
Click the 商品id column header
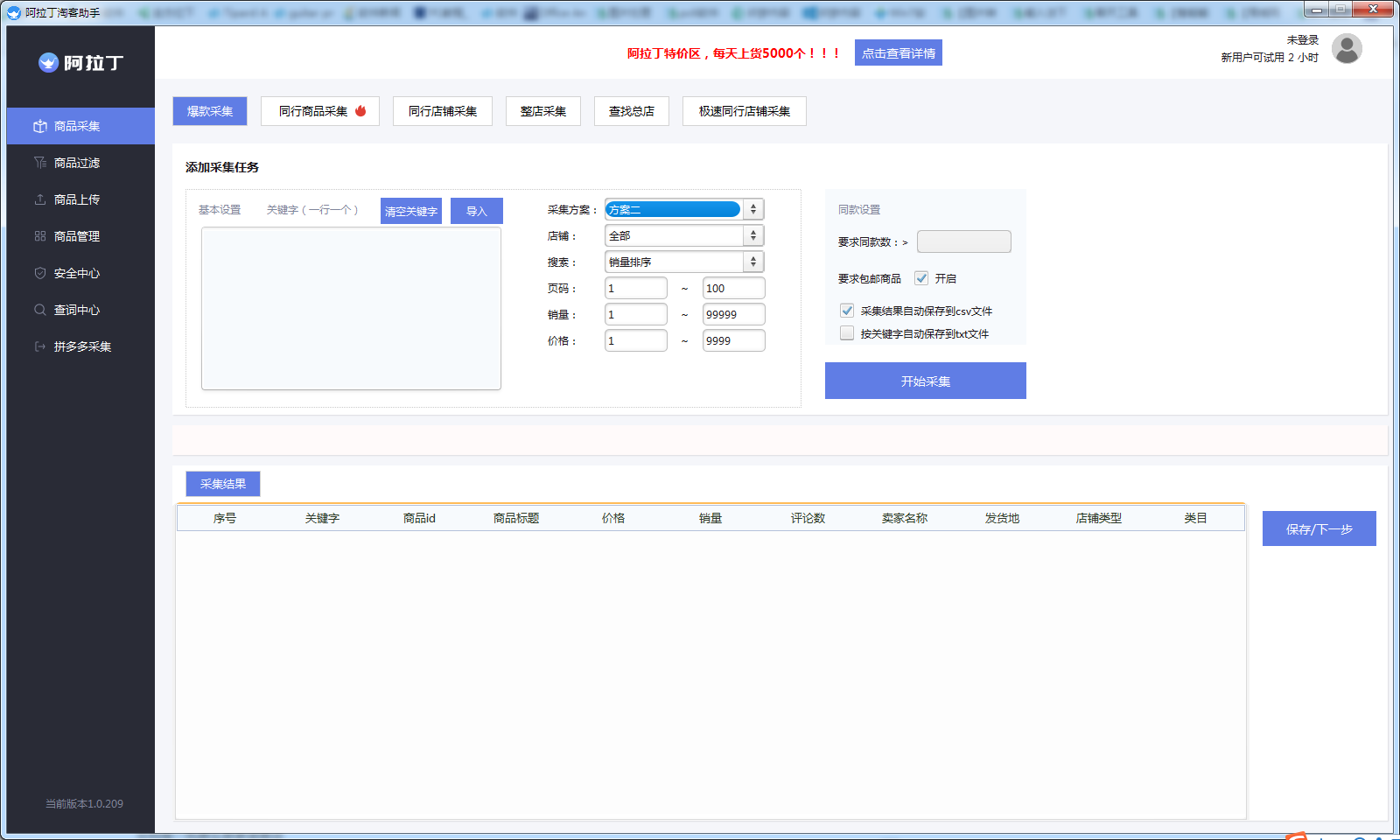[x=419, y=518]
